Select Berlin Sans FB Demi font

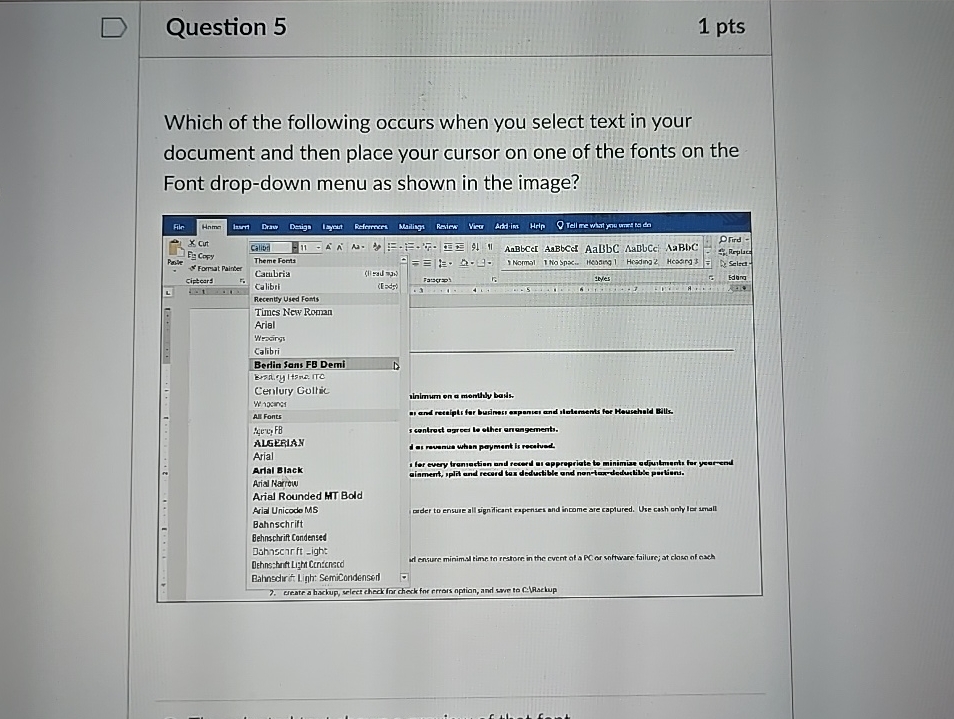pyautogui.click(x=300, y=365)
